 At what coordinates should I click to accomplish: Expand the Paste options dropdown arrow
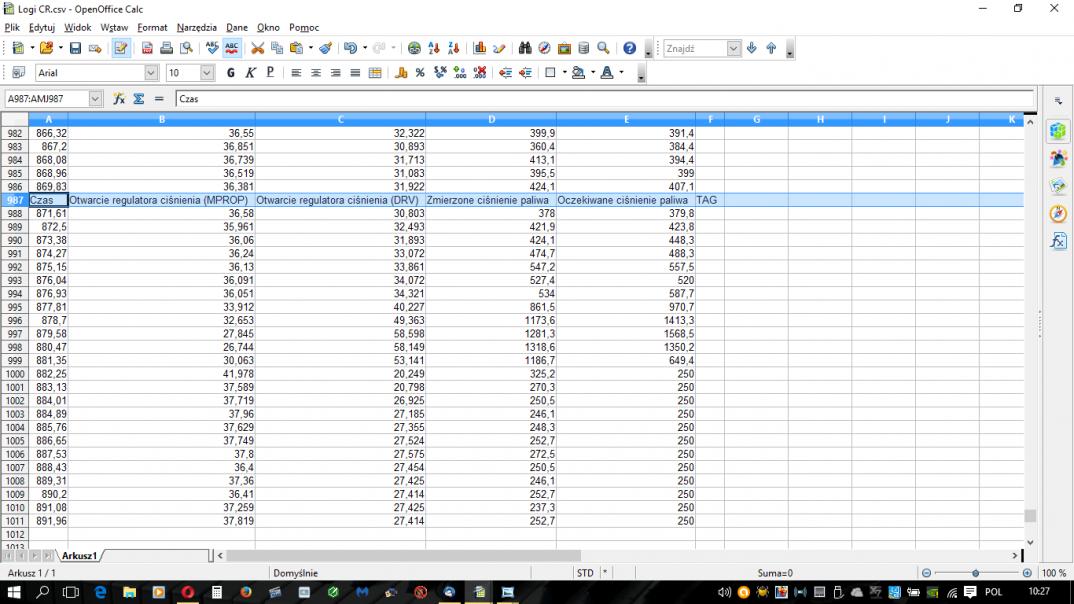pos(310,49)
